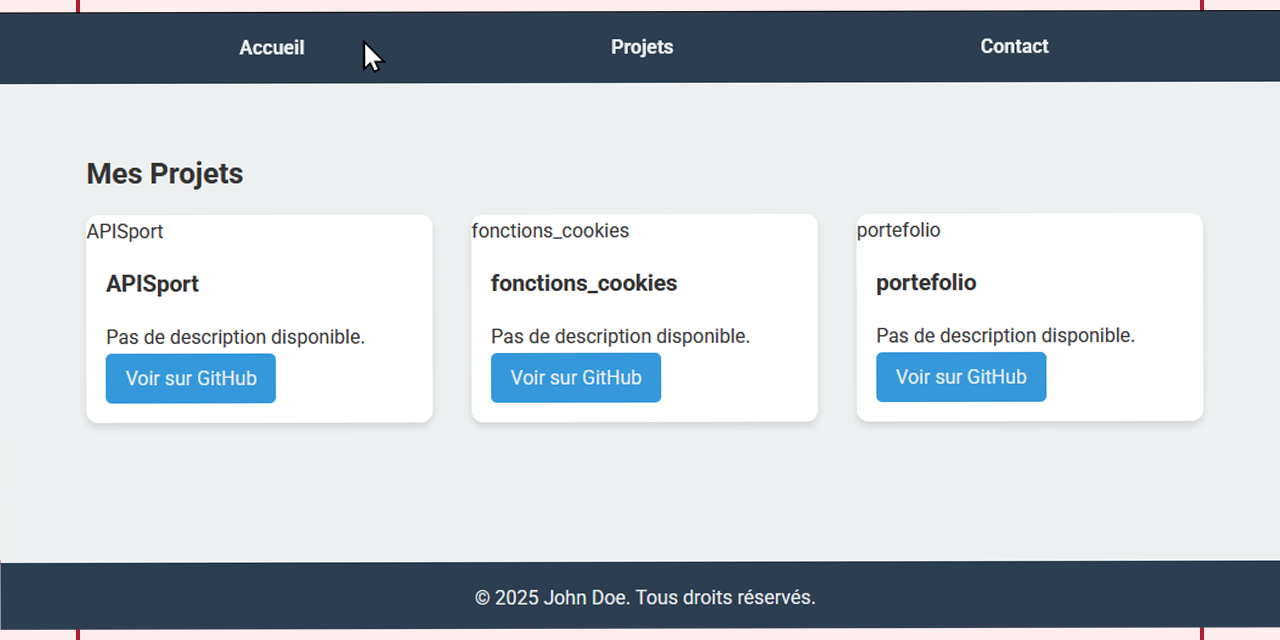Click Voir sur GitHub on portefolio card
The width and height of the screenshot is (1280, 640).
(961, 376)
